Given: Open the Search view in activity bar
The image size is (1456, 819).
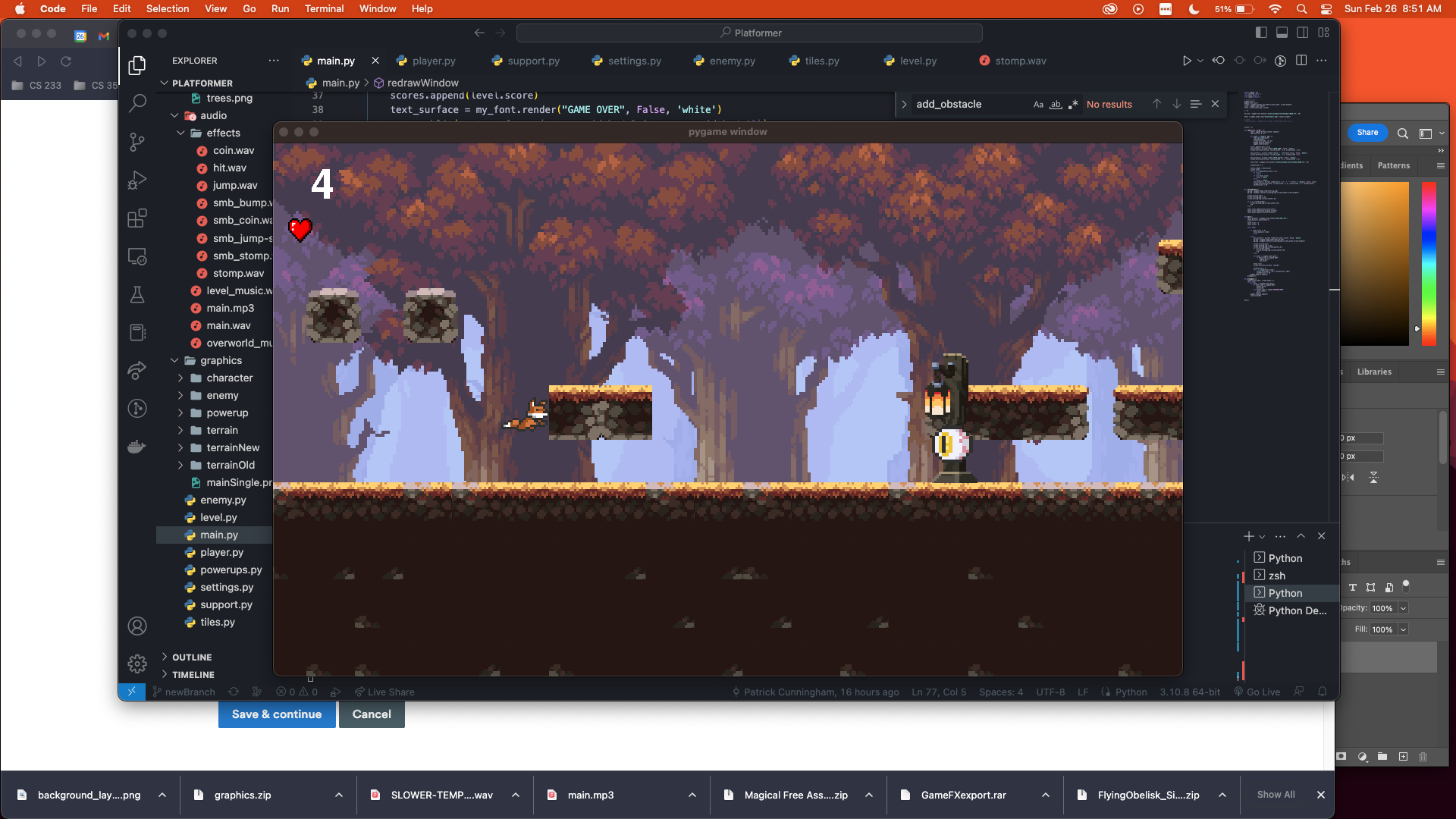Looking at the screenshot, I should coord(137,103).
